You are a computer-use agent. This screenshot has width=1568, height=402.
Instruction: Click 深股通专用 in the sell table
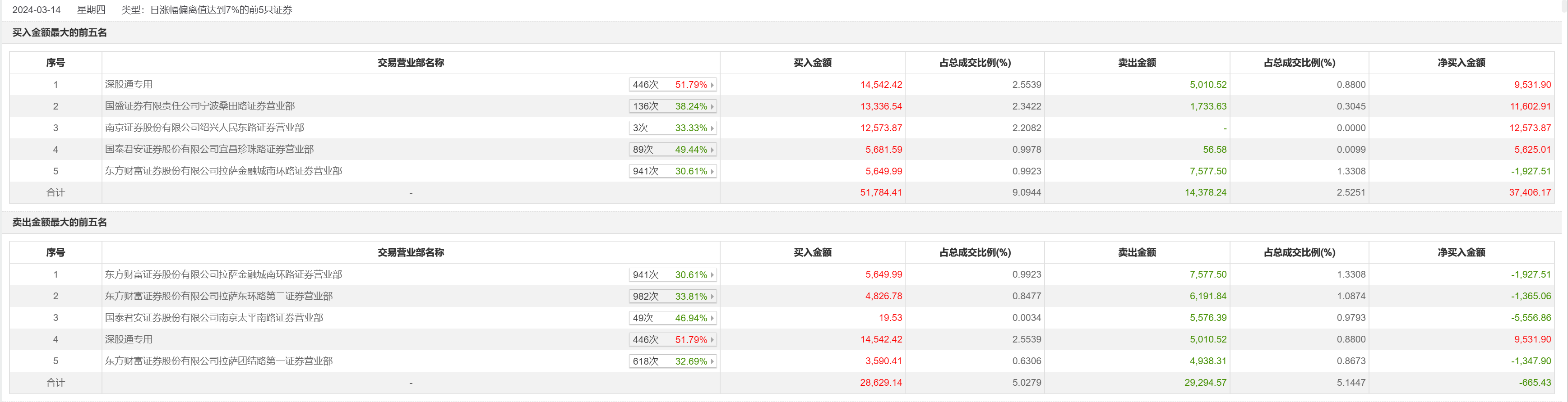129,339
